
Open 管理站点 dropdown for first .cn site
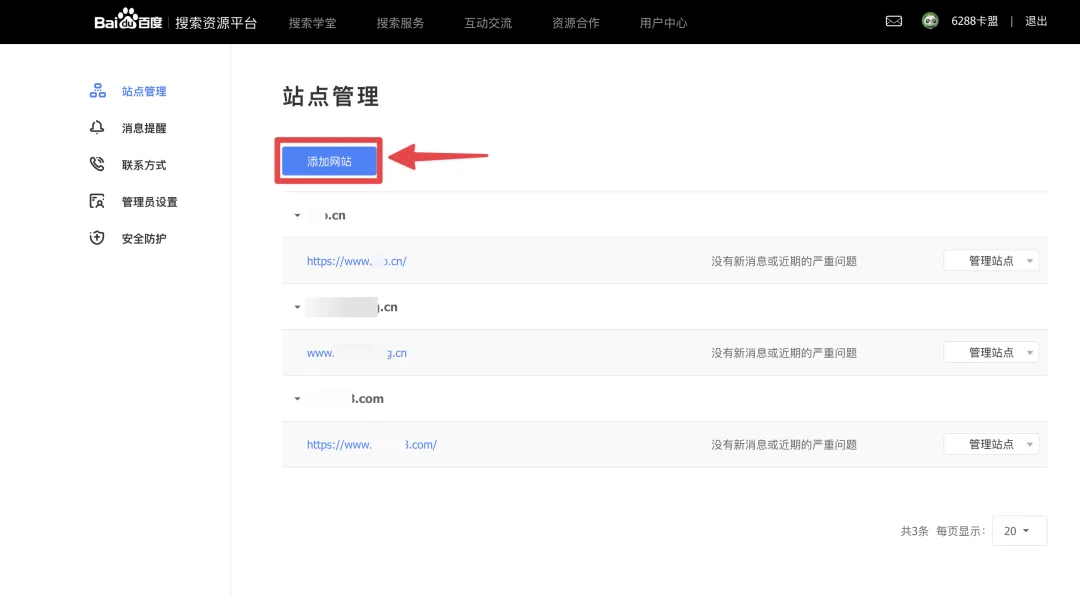[x=991, y=261]
